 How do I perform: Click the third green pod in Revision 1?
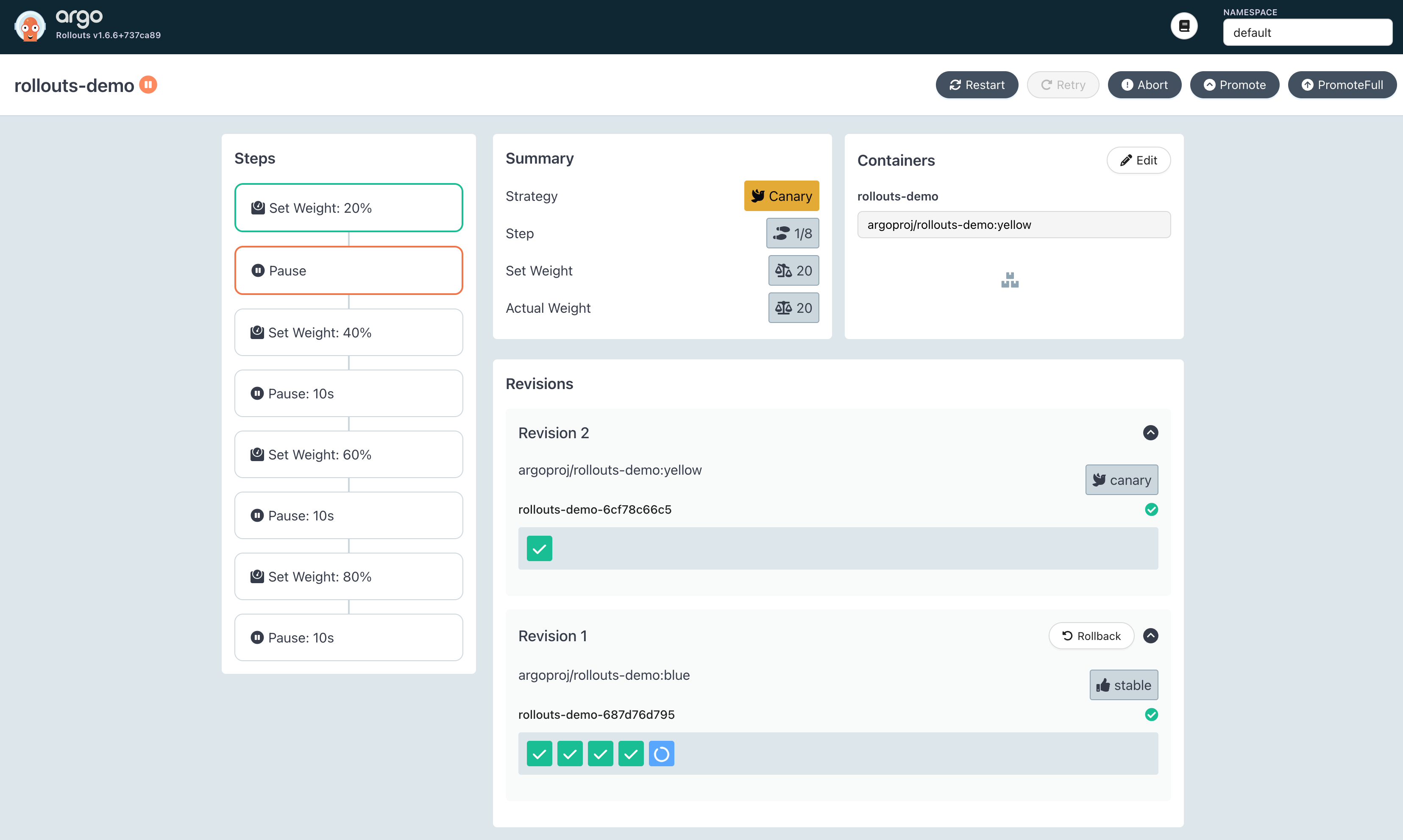pyautogui.click(x=601, y=754)
